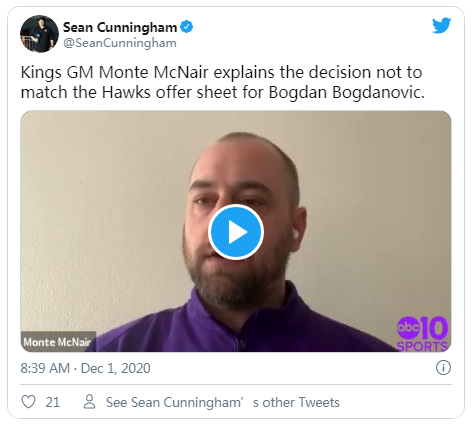The width and height of the screenshot is (471, 429).
Task: Like the tweet with the heart icon
Action: [28, 402]
